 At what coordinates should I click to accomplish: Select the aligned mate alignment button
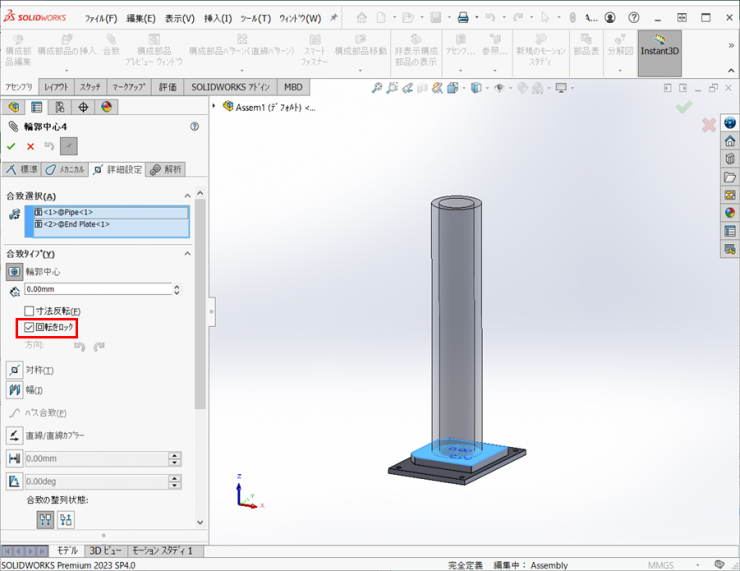tap(45, 519)
